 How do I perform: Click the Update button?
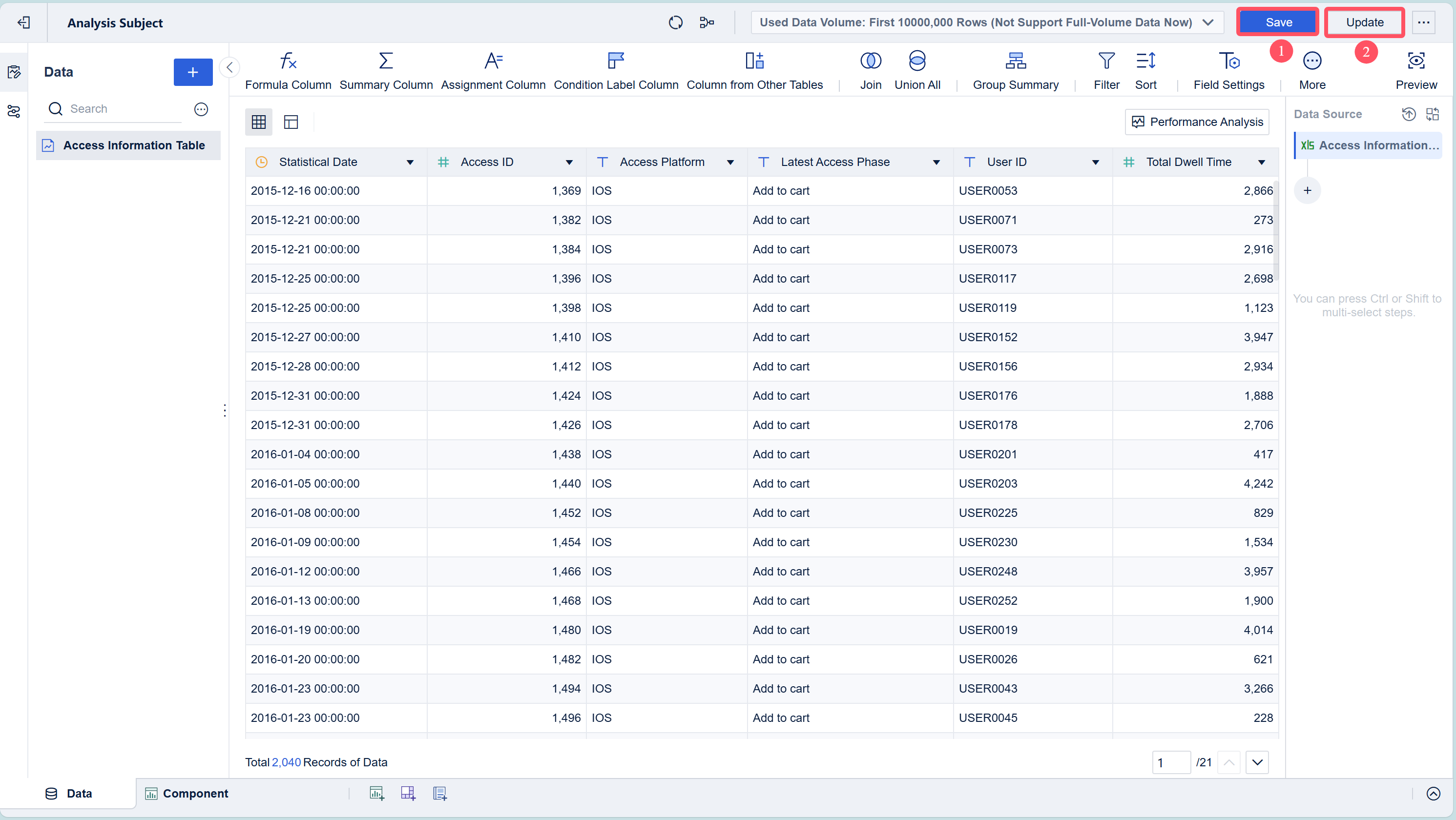click(x=1364, y=22)
